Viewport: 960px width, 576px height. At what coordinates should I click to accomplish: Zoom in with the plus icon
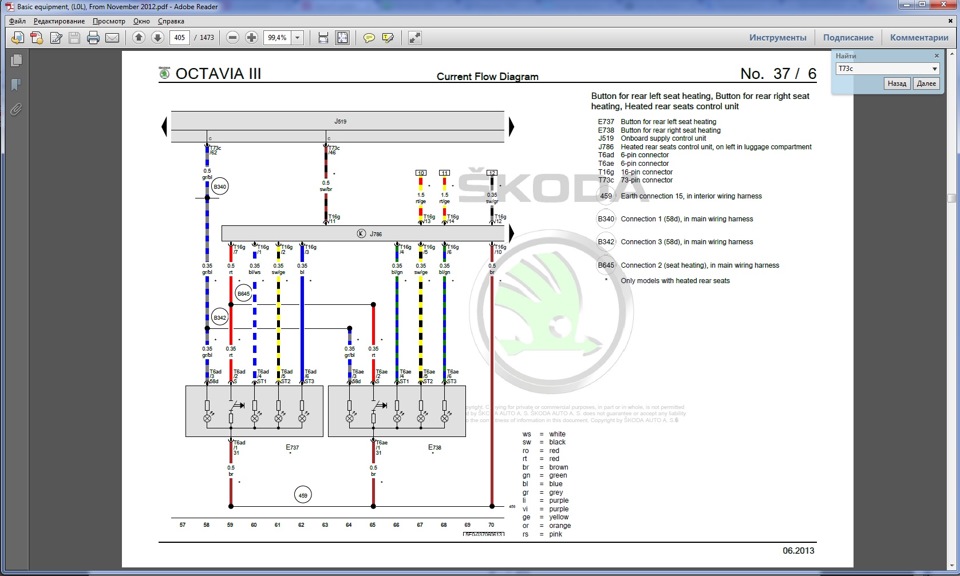pyautogui.click(x=251, y=37)
